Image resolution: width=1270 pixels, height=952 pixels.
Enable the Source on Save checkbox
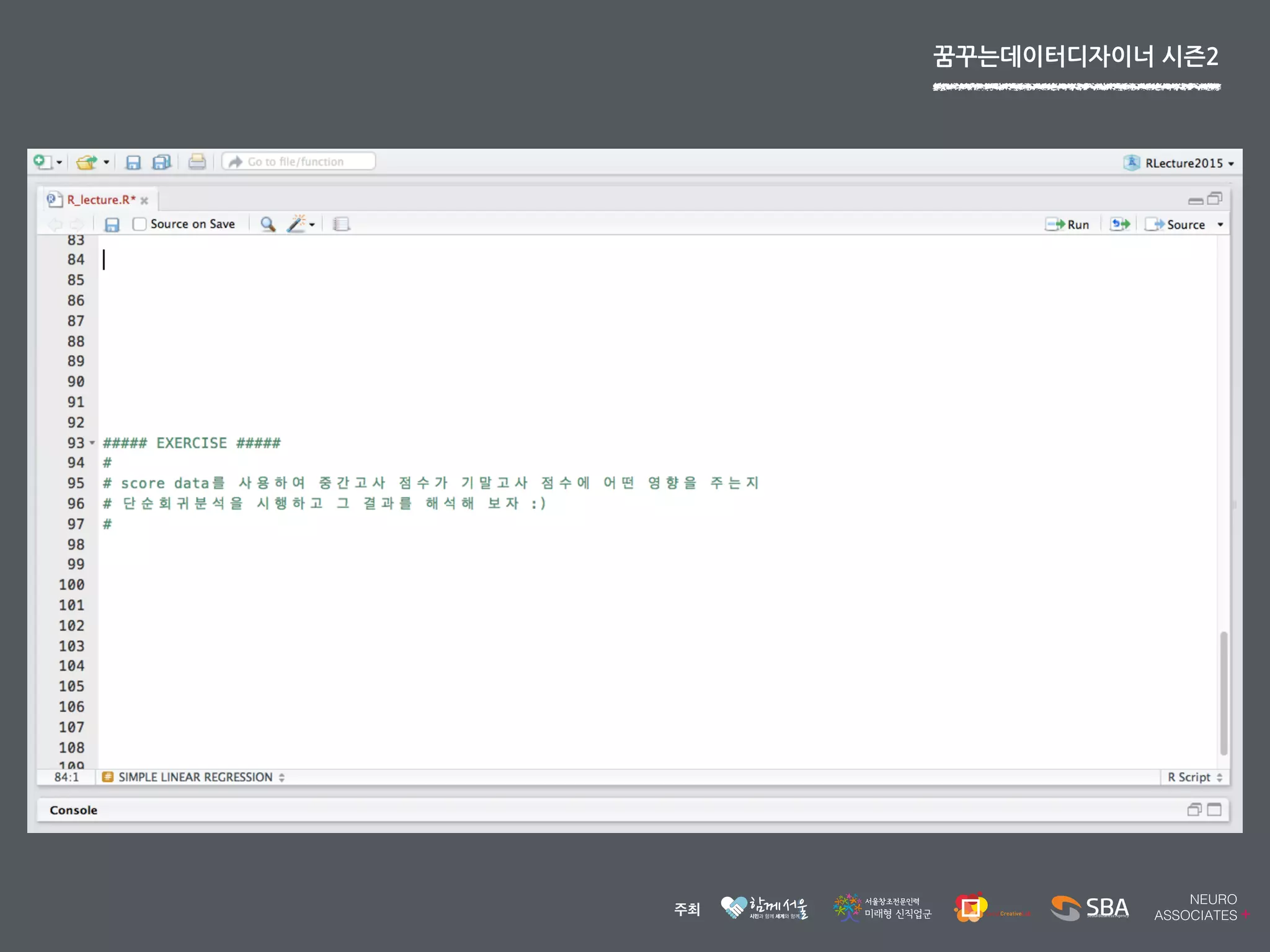coord(140,224)
